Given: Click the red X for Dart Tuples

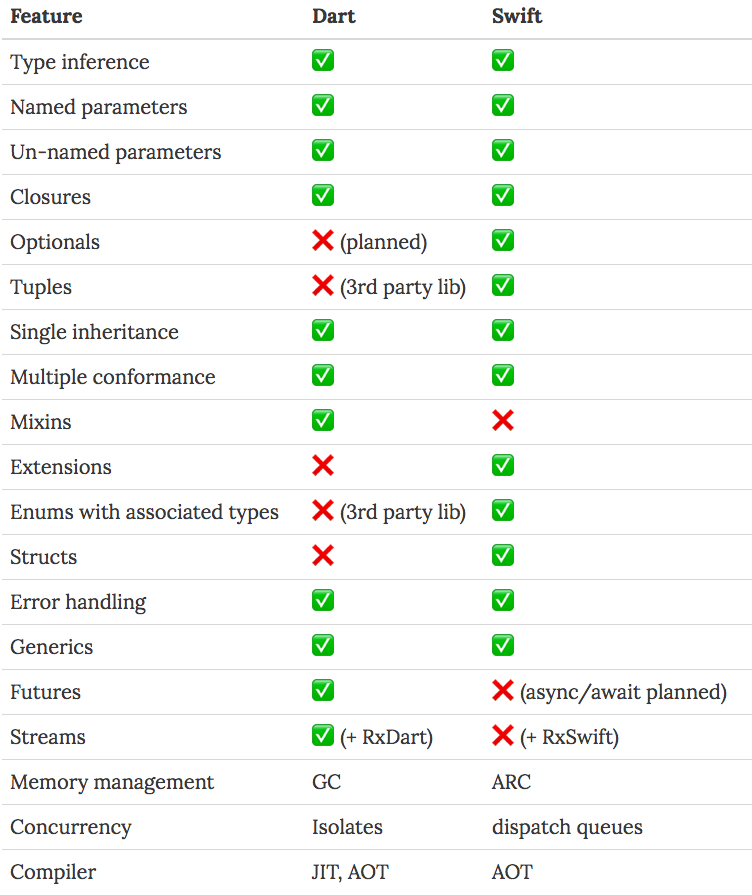Looking at the screenshot, I should (323, 286).
